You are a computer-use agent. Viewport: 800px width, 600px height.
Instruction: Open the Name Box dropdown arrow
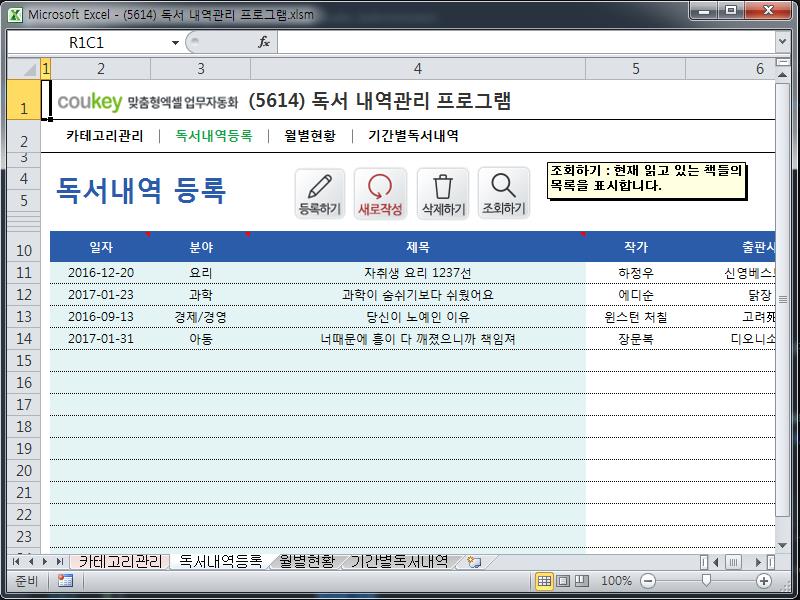click(175, 42)
